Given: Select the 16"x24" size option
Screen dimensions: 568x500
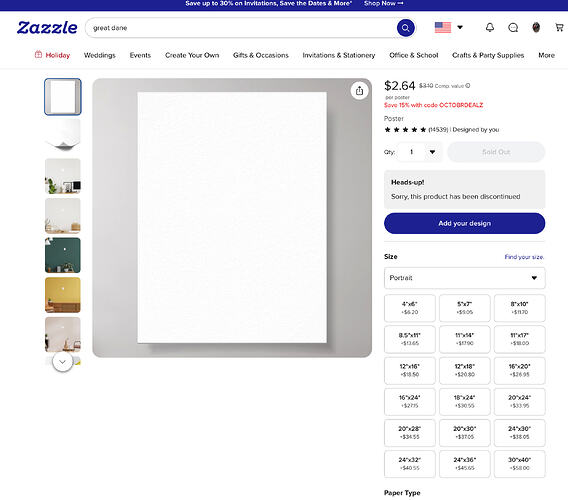Looking at the screenshot, I should [409, 401].
